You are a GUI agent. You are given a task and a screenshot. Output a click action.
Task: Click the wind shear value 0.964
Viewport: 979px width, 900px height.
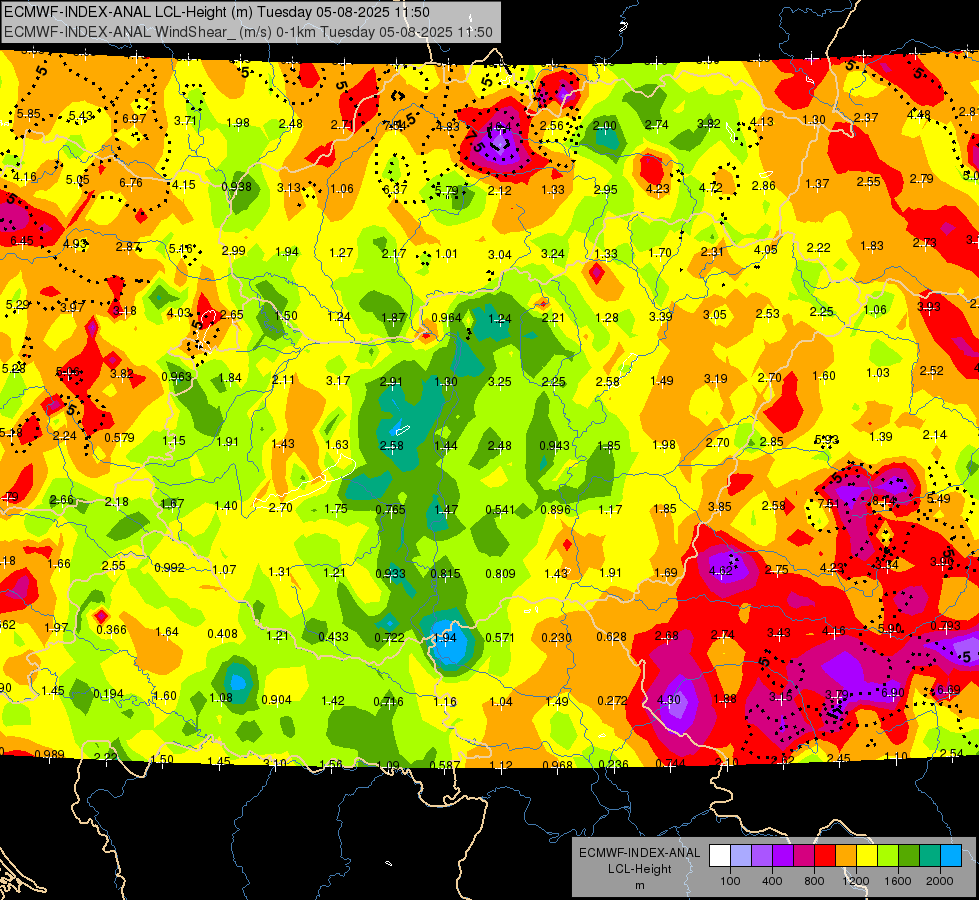tap(446, 317)
